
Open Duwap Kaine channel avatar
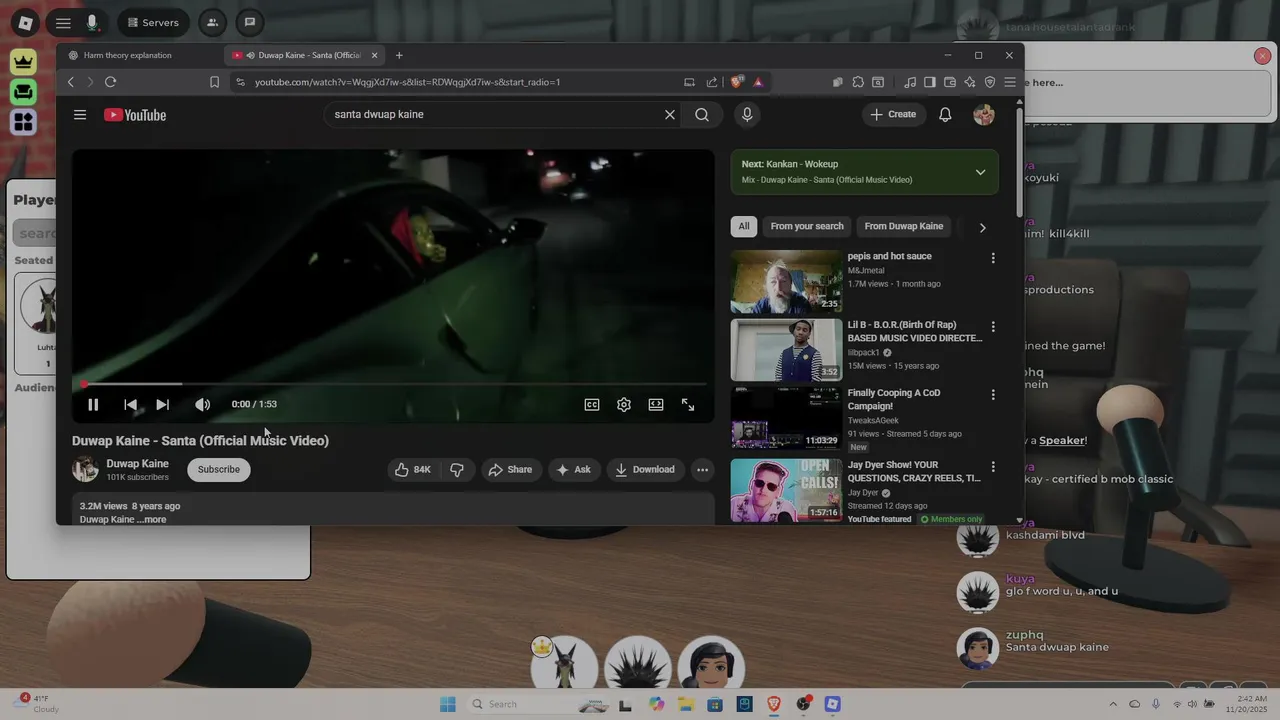click(85, 469)
